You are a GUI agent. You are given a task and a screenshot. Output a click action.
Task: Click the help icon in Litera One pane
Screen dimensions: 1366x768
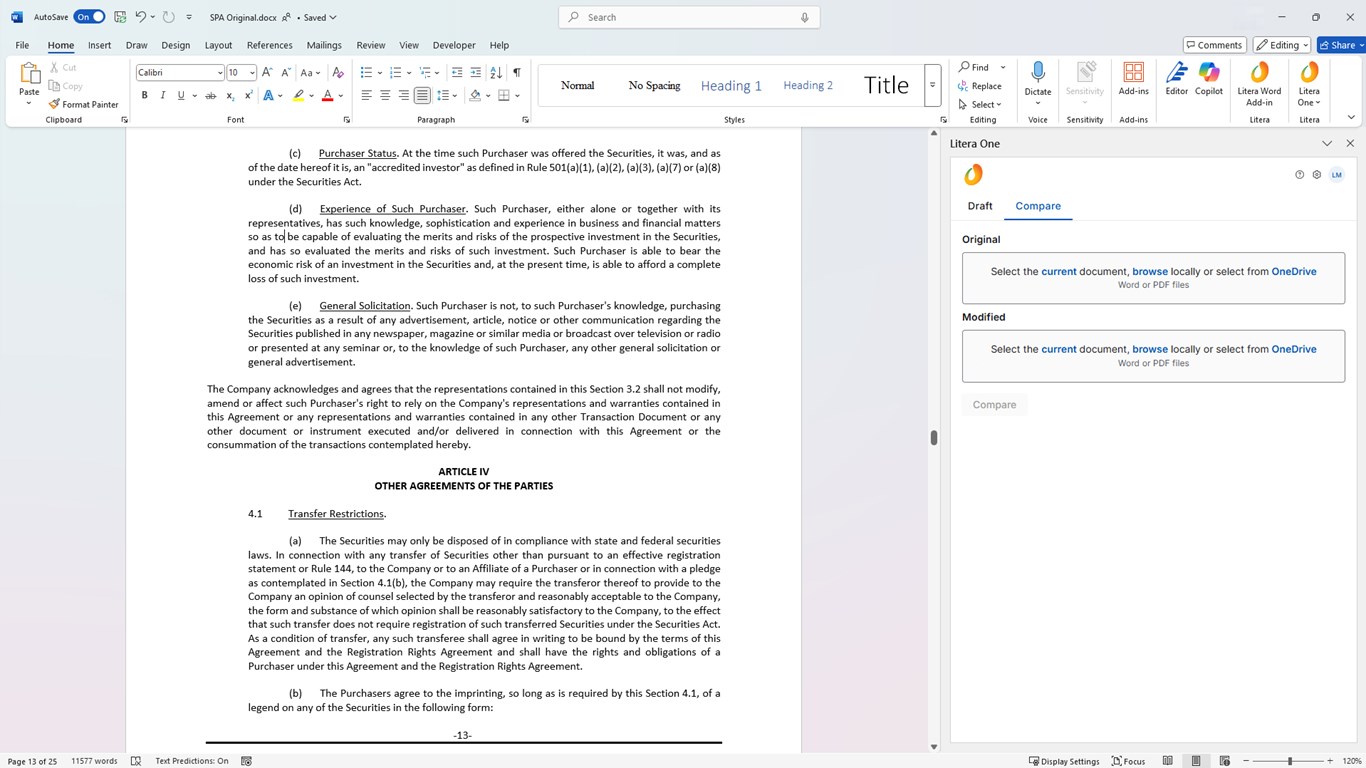(1300, 175)
